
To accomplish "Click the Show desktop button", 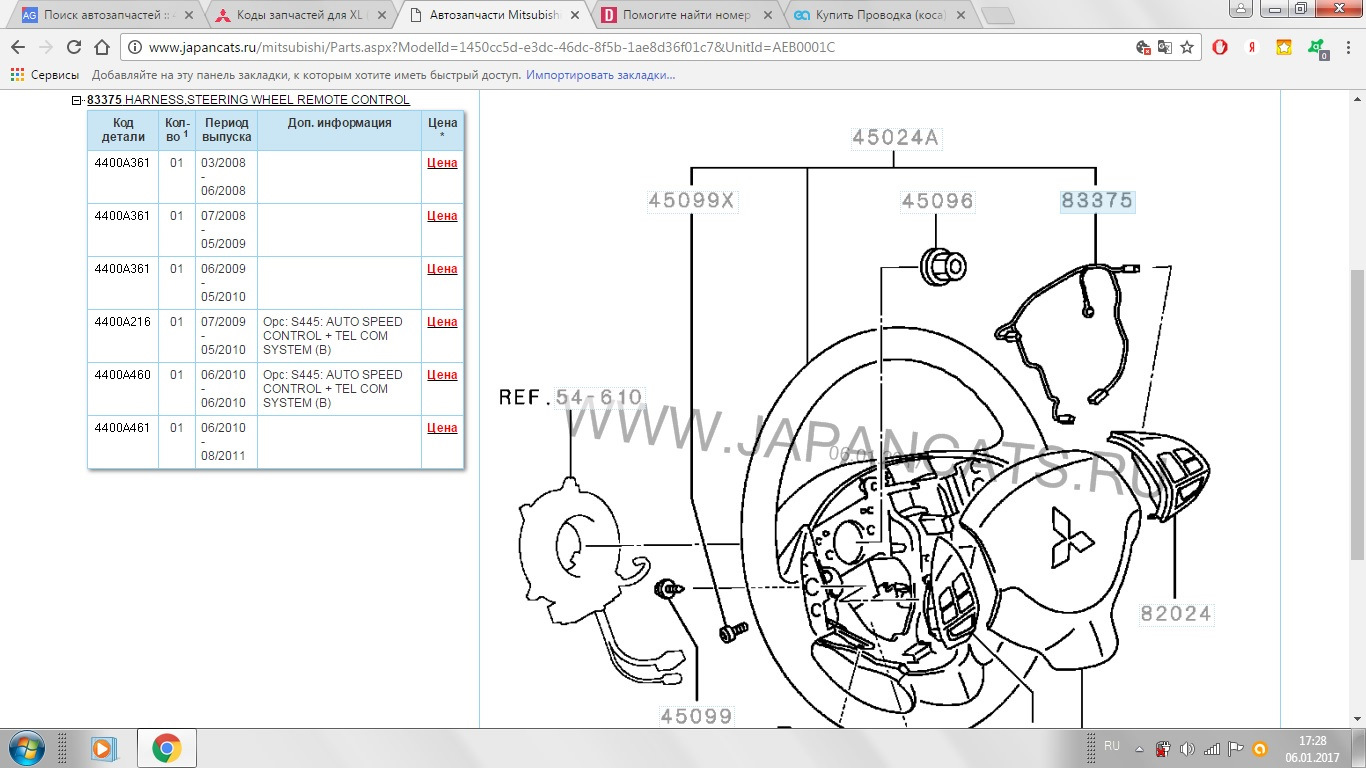I will tap(1359, 748).
